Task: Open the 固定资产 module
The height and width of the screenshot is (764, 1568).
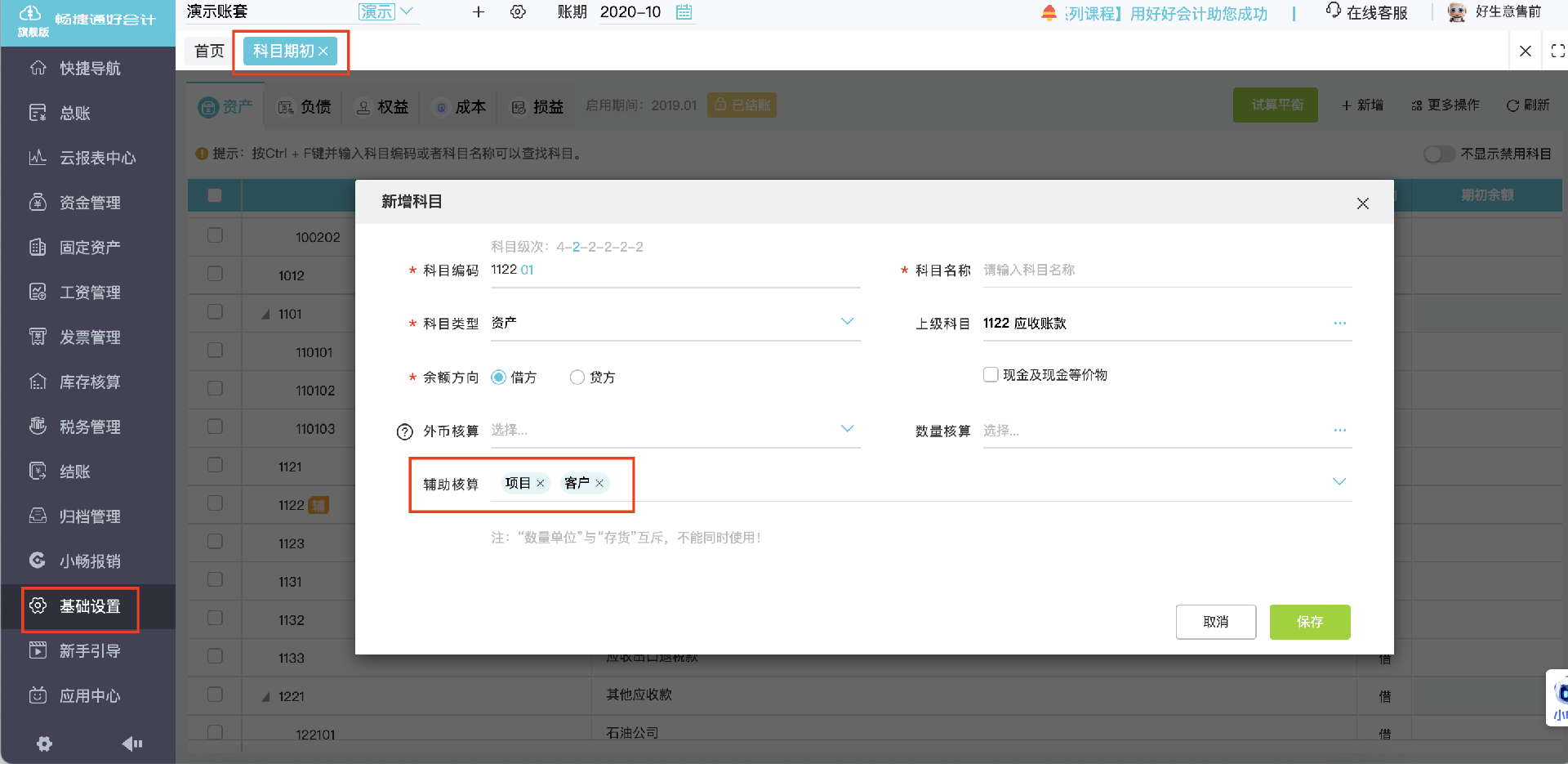Action: pos(90,247)
